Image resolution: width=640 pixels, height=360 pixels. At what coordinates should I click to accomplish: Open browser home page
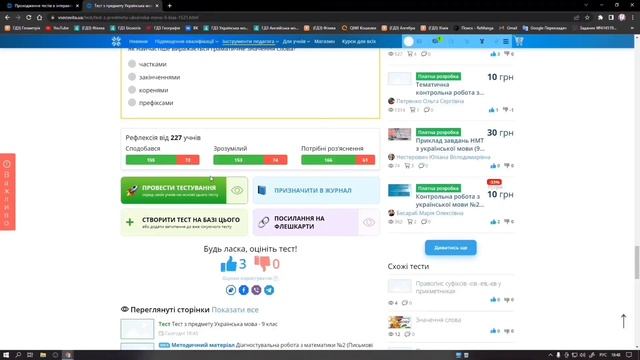click(x=40, y=18)
